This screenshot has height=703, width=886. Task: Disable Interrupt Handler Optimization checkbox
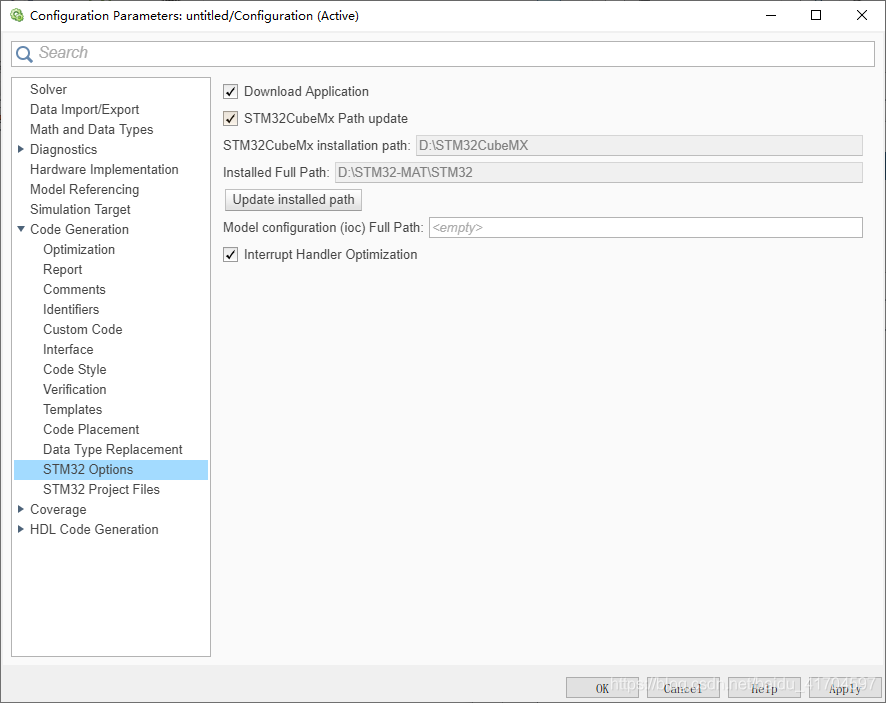coord(231,255)
